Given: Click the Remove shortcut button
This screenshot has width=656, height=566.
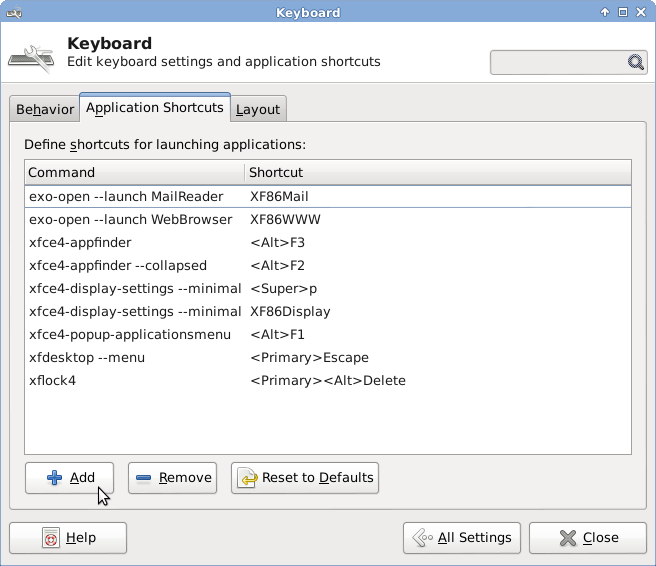Looking at the screenshot, I should pos(172,478).
